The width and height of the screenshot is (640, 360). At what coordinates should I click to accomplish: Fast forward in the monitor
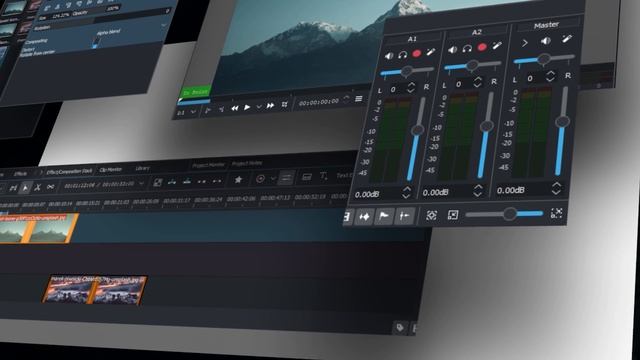point(270,106)
